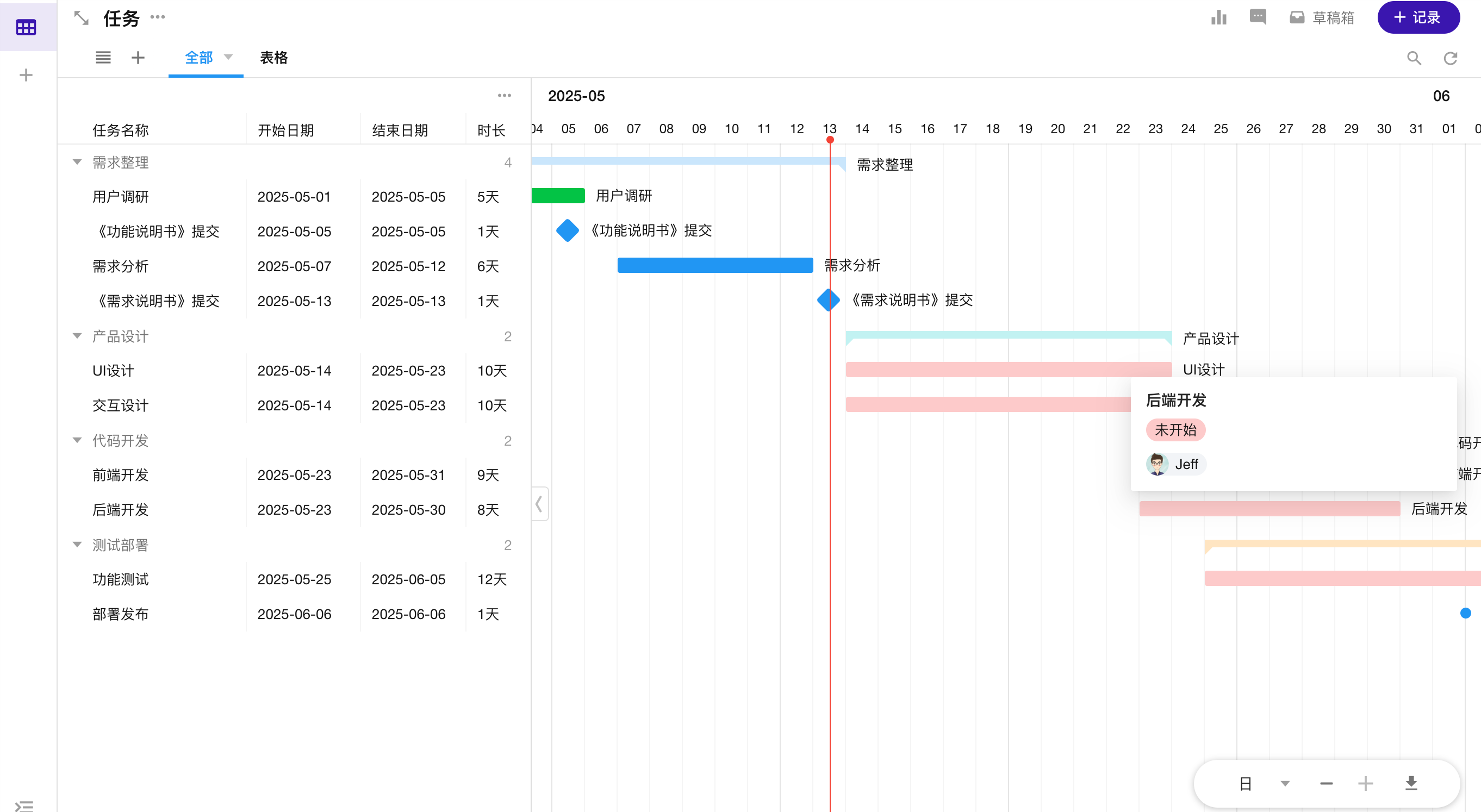Collapse the 产品设计 group
Screen dimensions: 1481x812
77,336
